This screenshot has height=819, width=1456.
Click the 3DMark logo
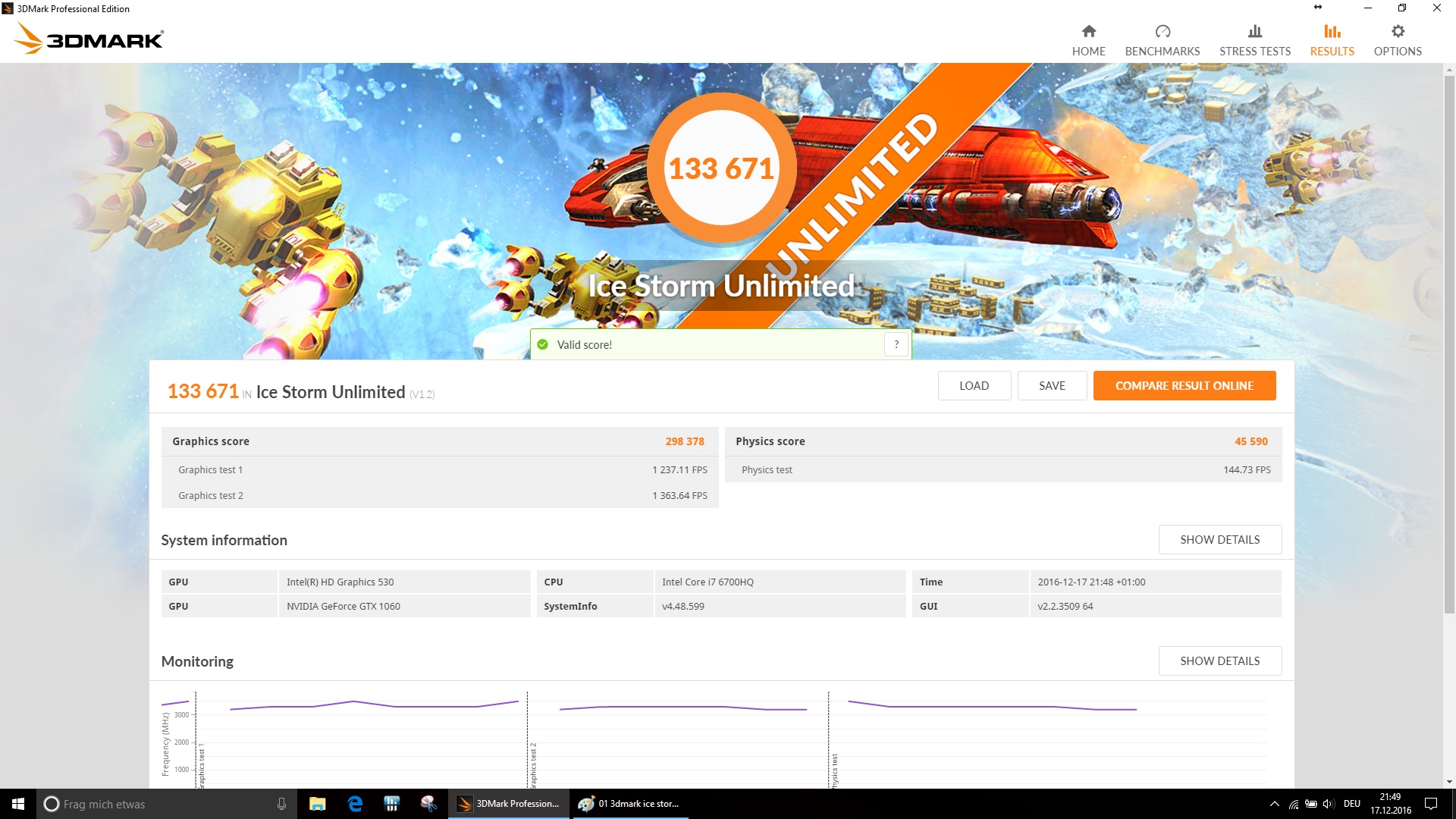[89, 38]
